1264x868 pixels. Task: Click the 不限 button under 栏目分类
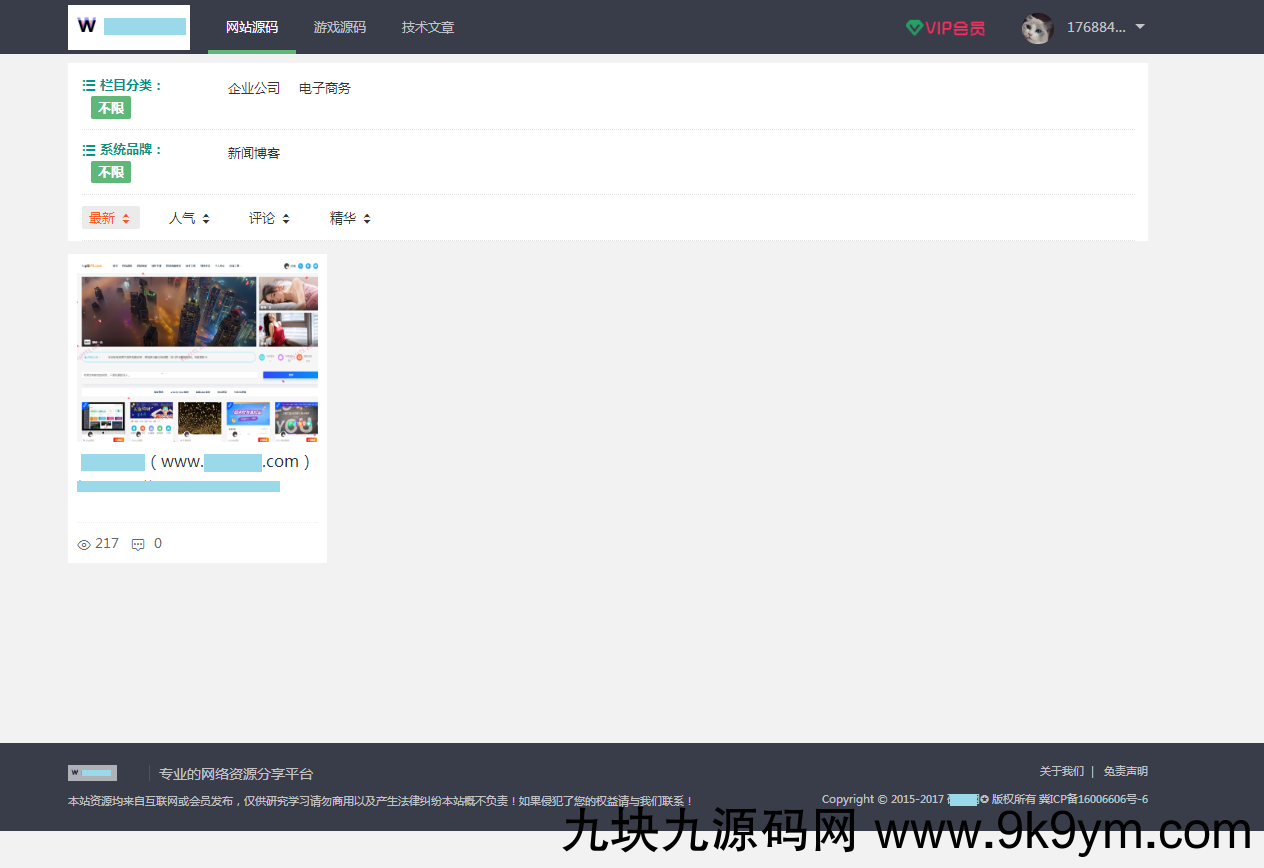pyautogui.click(x=110, y=107)
